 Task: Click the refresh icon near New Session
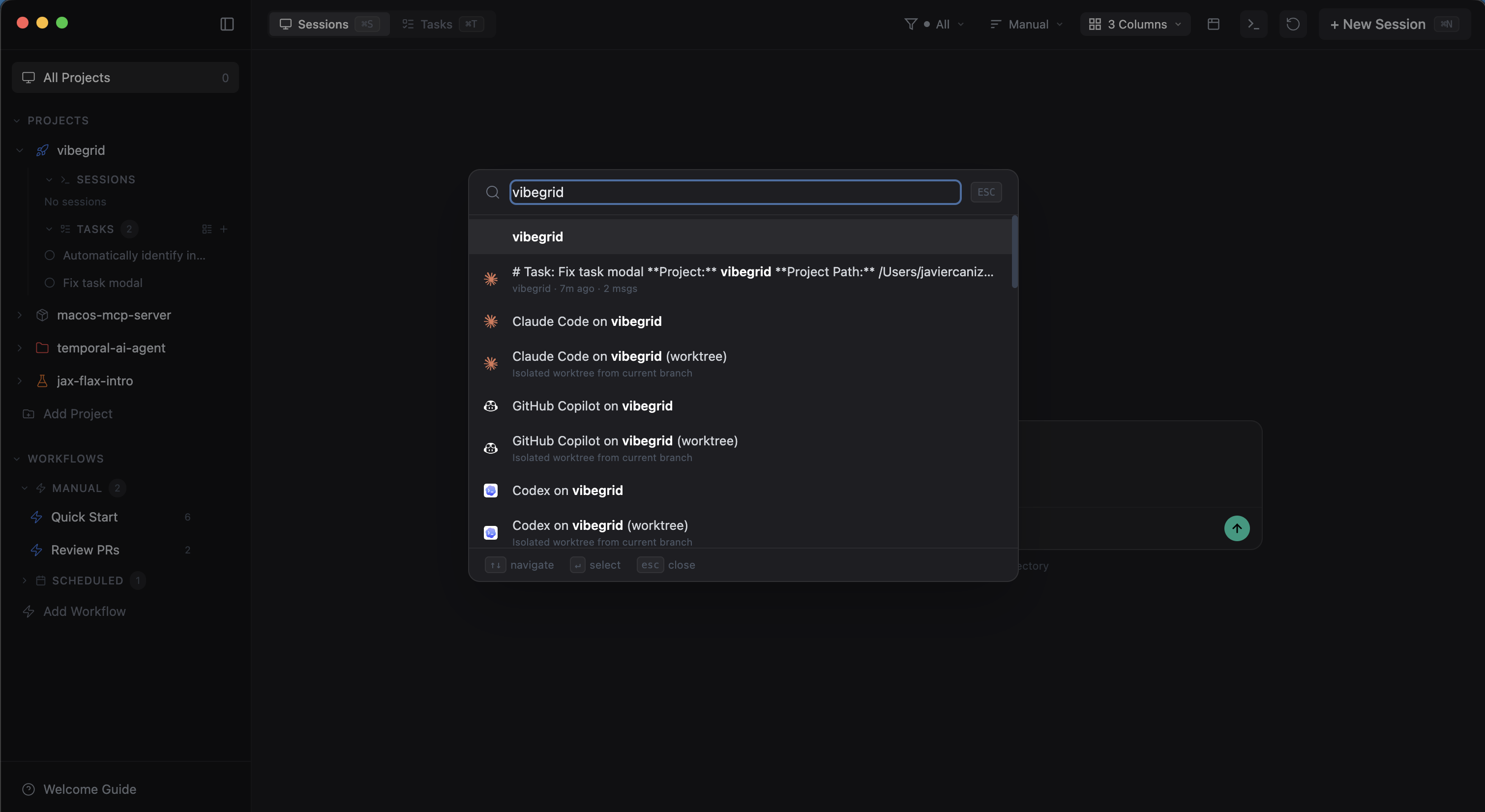(1293, 24)
